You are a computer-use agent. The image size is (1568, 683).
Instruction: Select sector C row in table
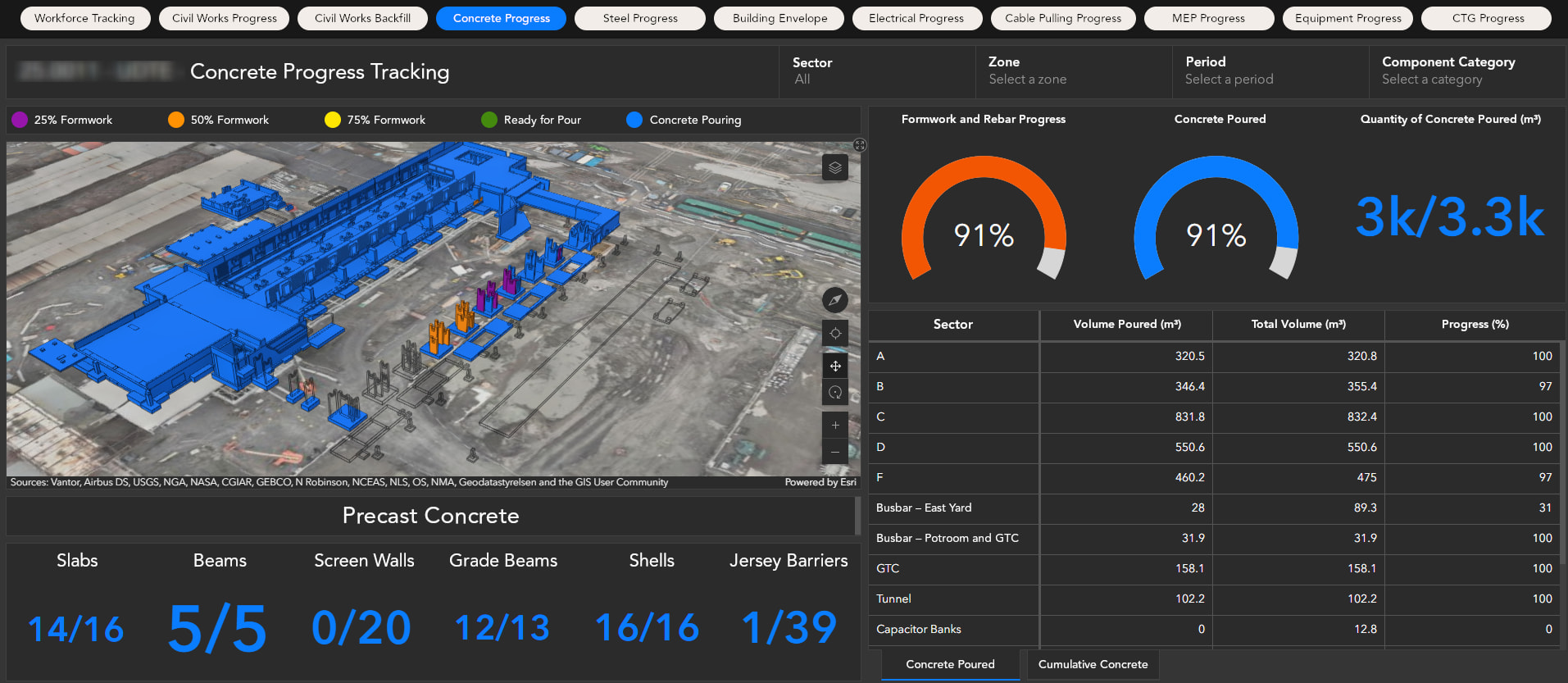point(1214,417)
